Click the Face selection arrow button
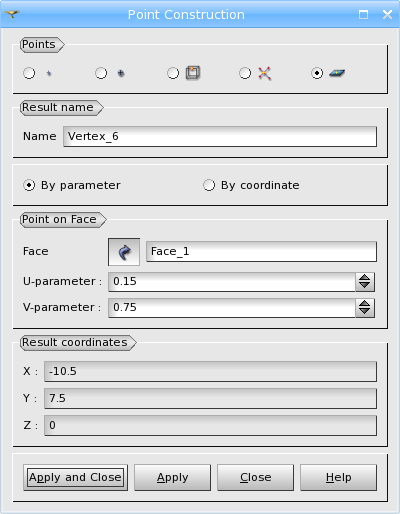The image size is (400, 514). (x=124, y=252)
